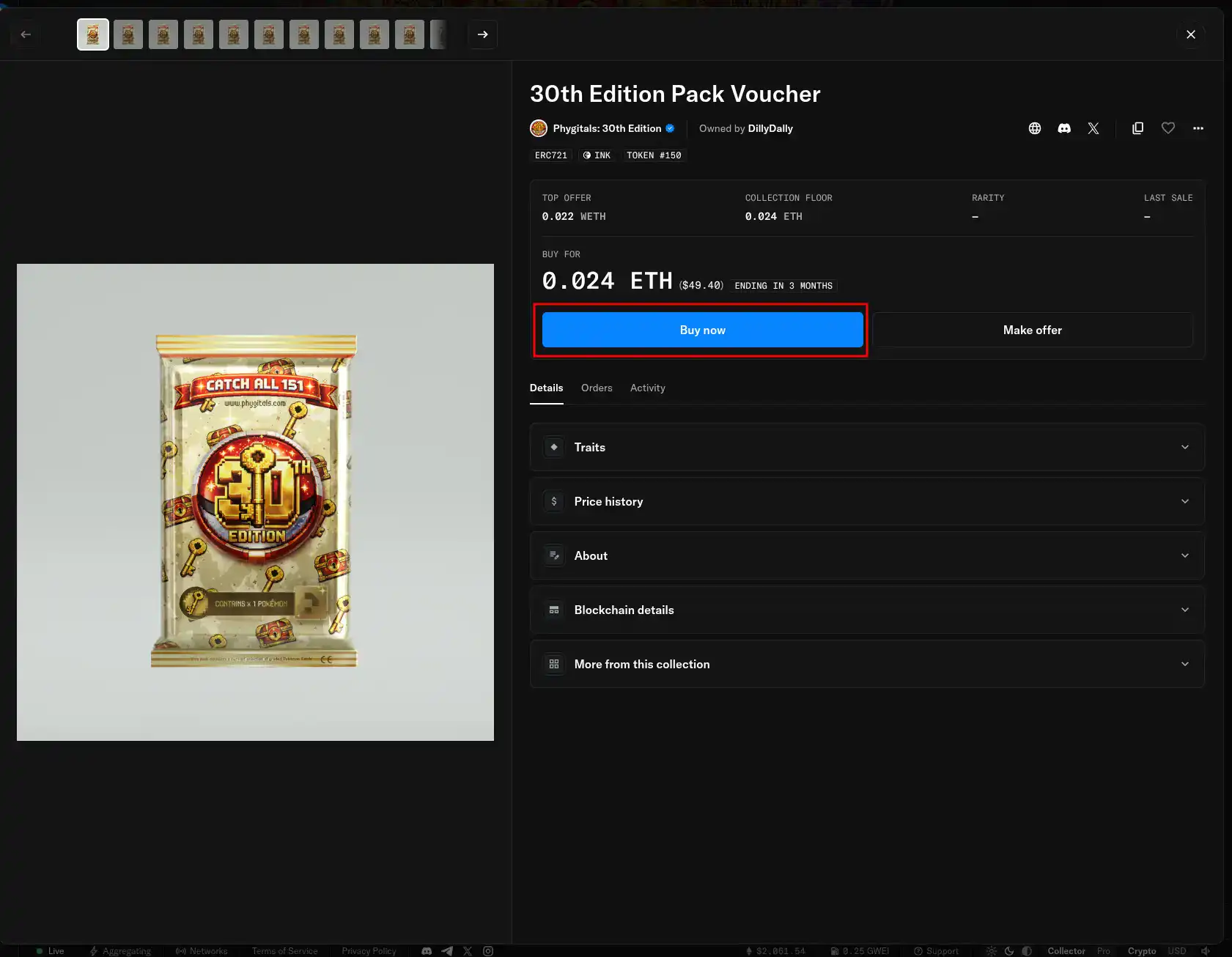Image resolution: width=1232 pixels, height=957 pixels.
Task: Enable dark theme with moon icon
Action: coord(1008,950)
